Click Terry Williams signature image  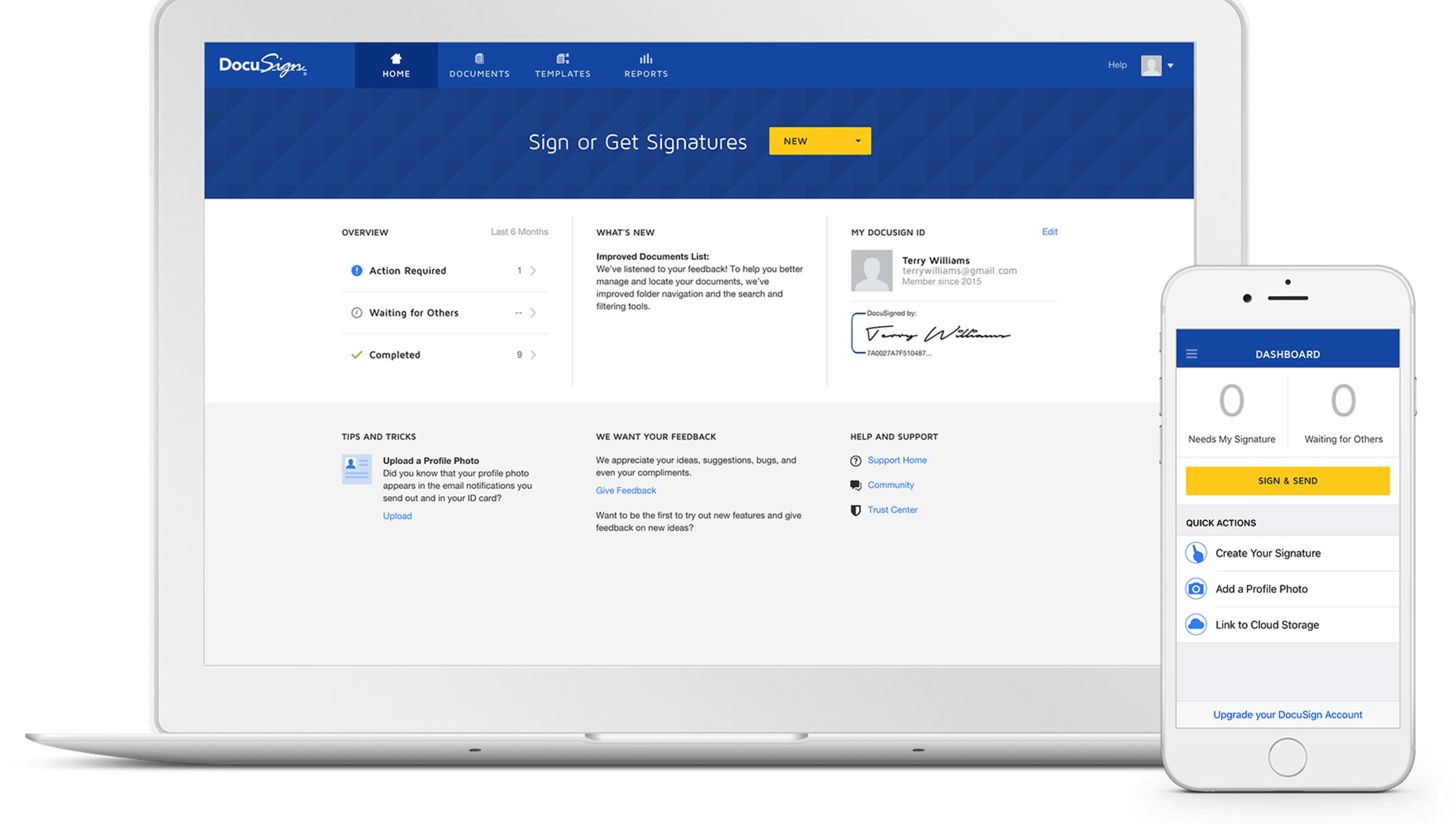pyautogui.click(x=937, y=334)
